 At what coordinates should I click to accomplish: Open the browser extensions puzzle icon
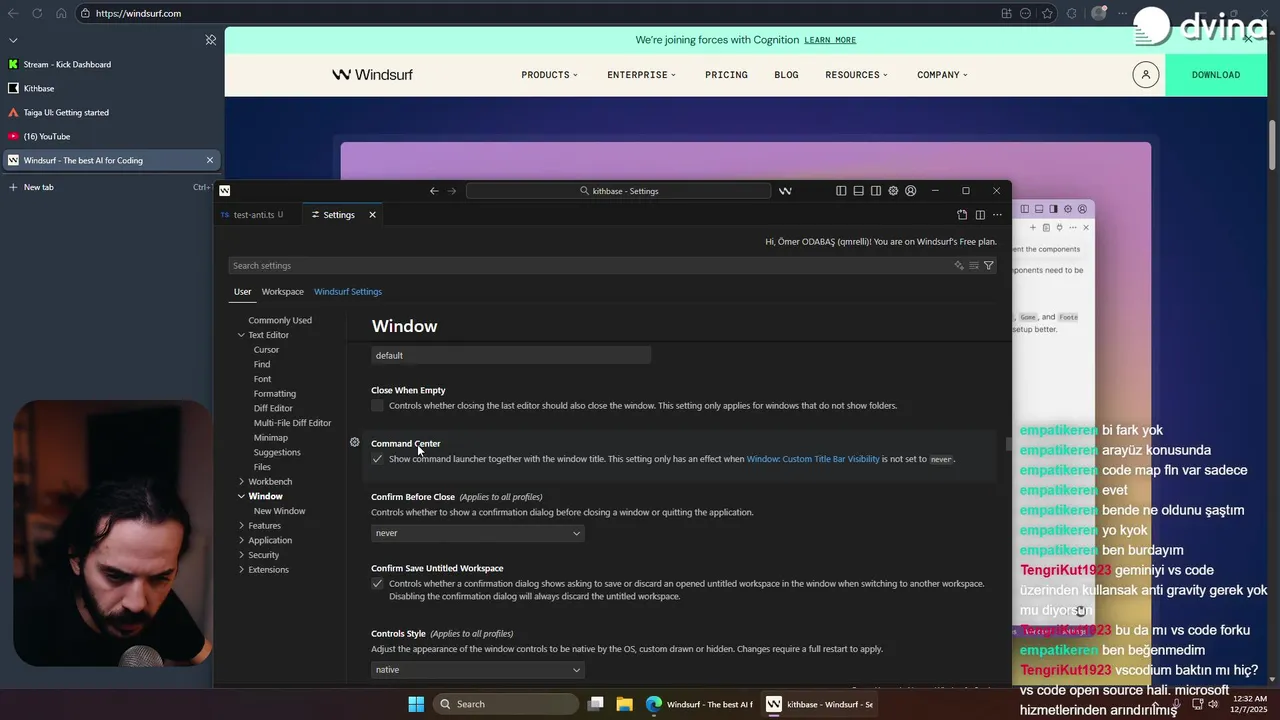[x=1073, y=13]
